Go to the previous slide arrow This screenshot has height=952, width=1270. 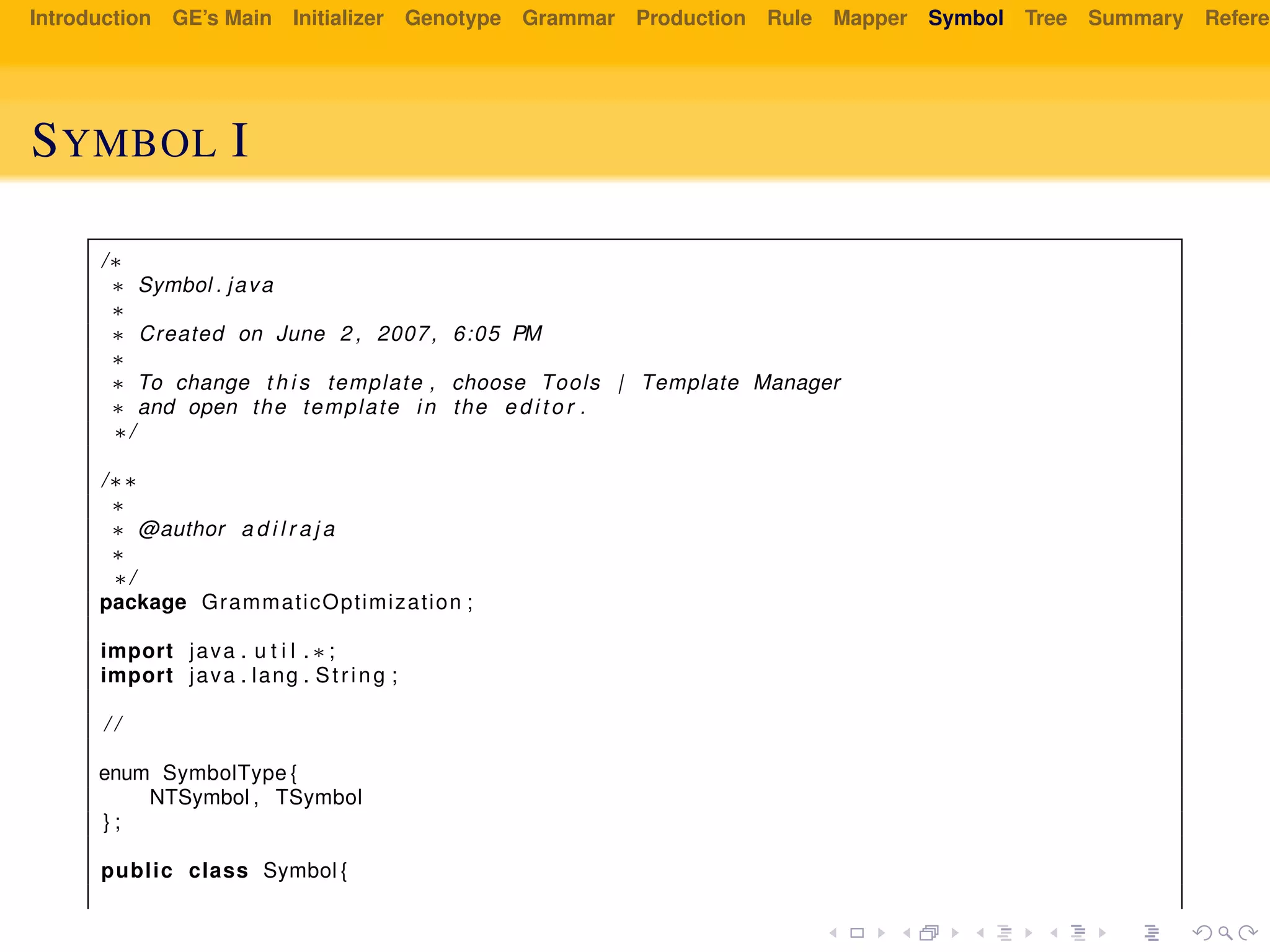[x=833, y=932]
